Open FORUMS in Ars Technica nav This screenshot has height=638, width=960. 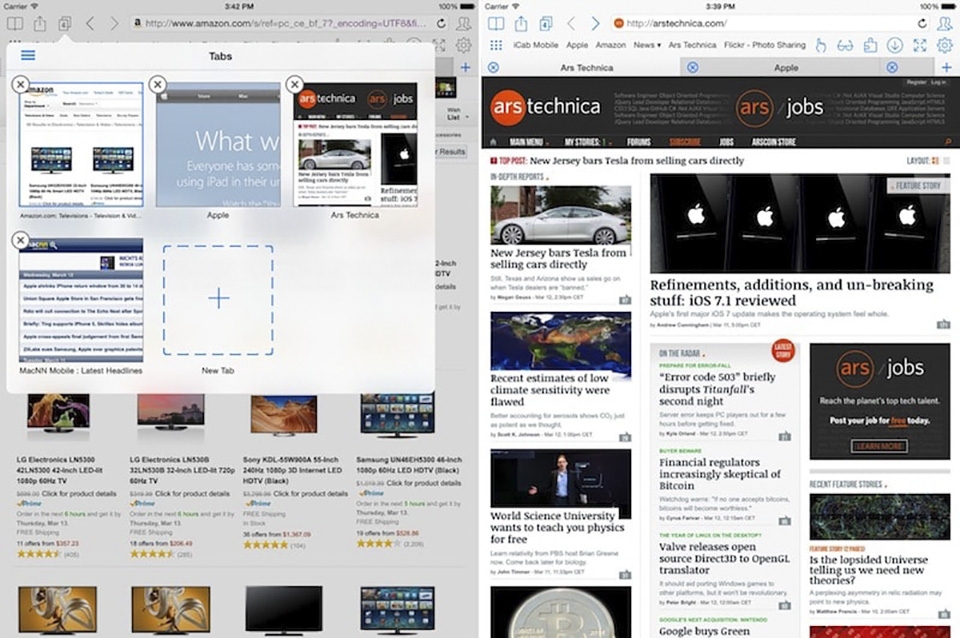tap(639, 142)
